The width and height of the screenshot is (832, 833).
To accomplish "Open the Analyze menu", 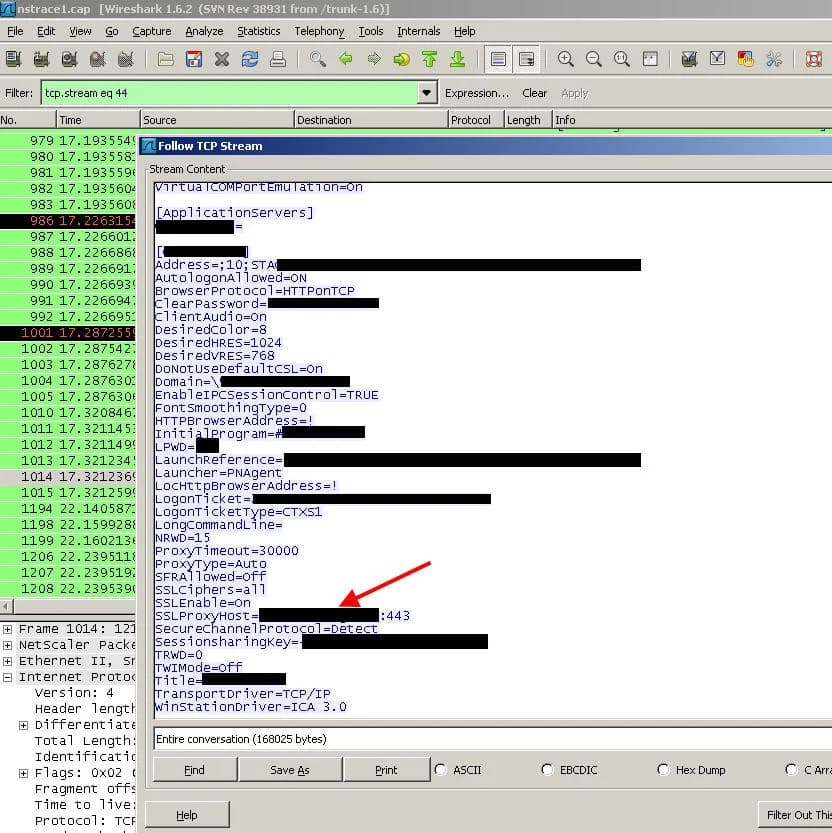I will pyautogui.click(x=204, y=31).
